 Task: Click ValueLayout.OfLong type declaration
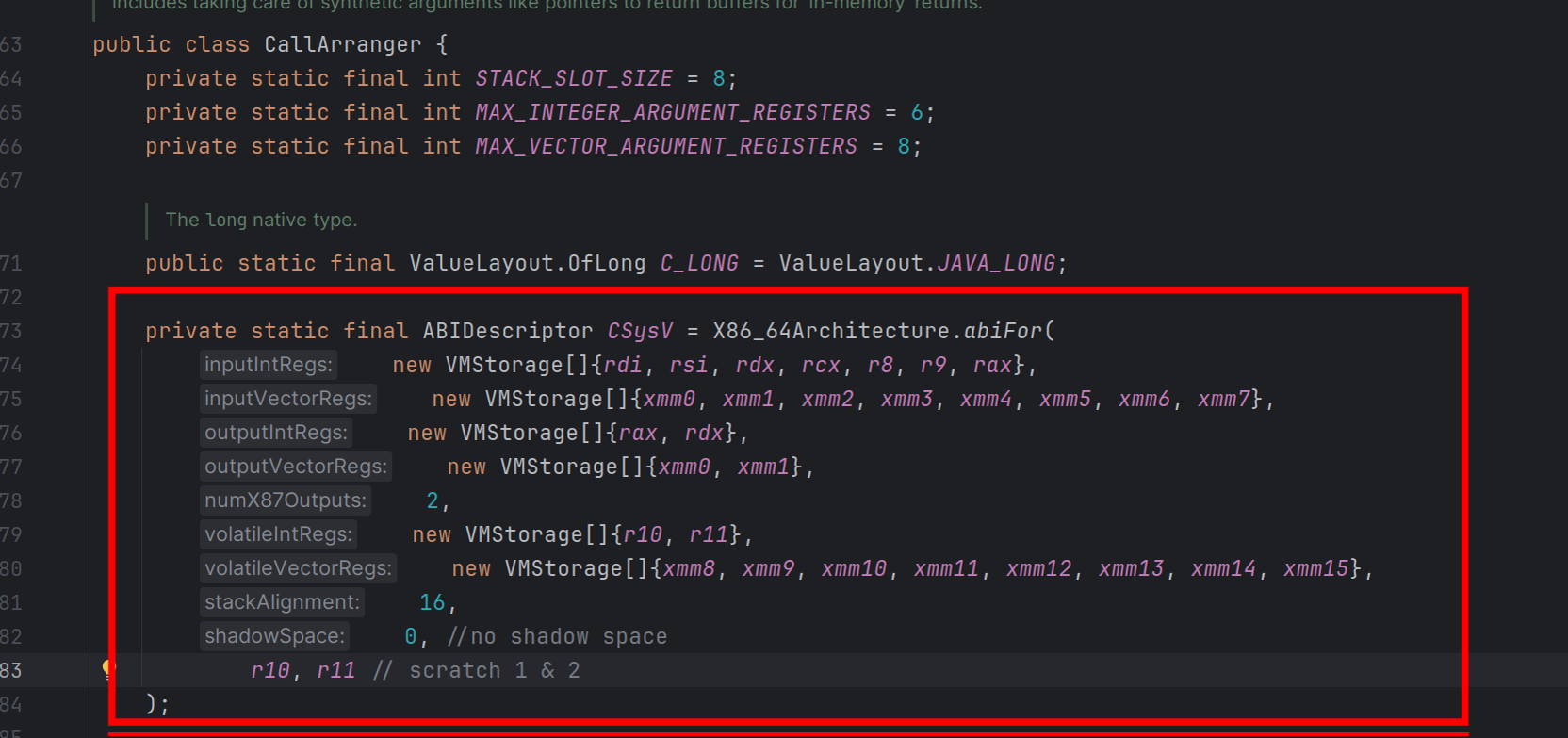[x=528, y=263]
